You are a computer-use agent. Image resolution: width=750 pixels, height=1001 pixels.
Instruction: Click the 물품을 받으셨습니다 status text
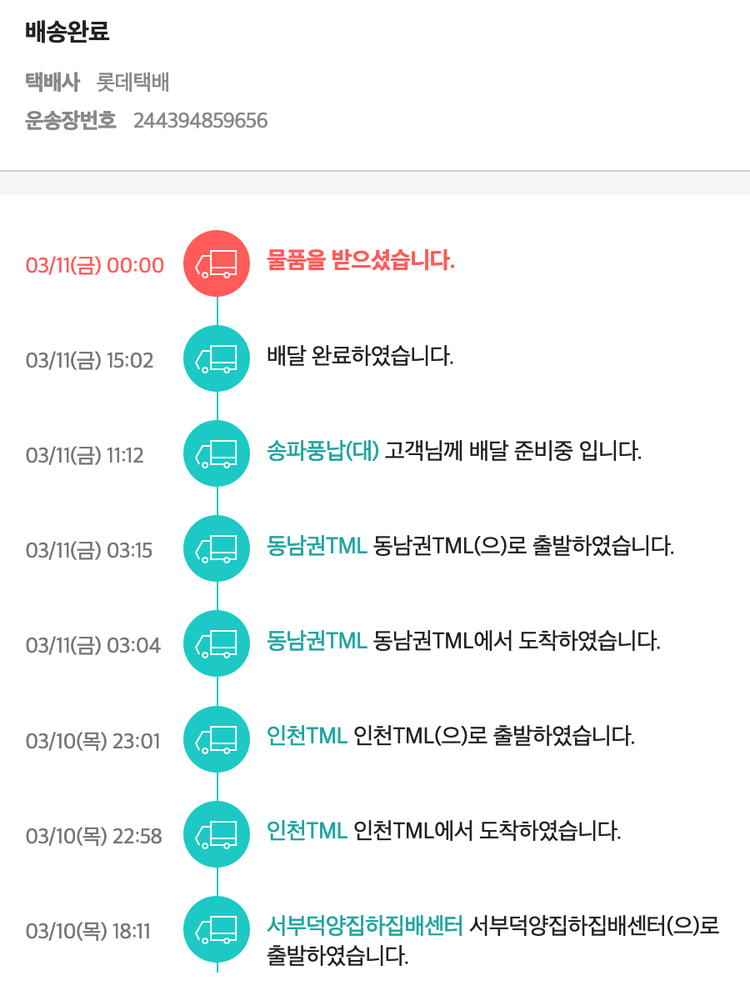(x=361, y=262)
